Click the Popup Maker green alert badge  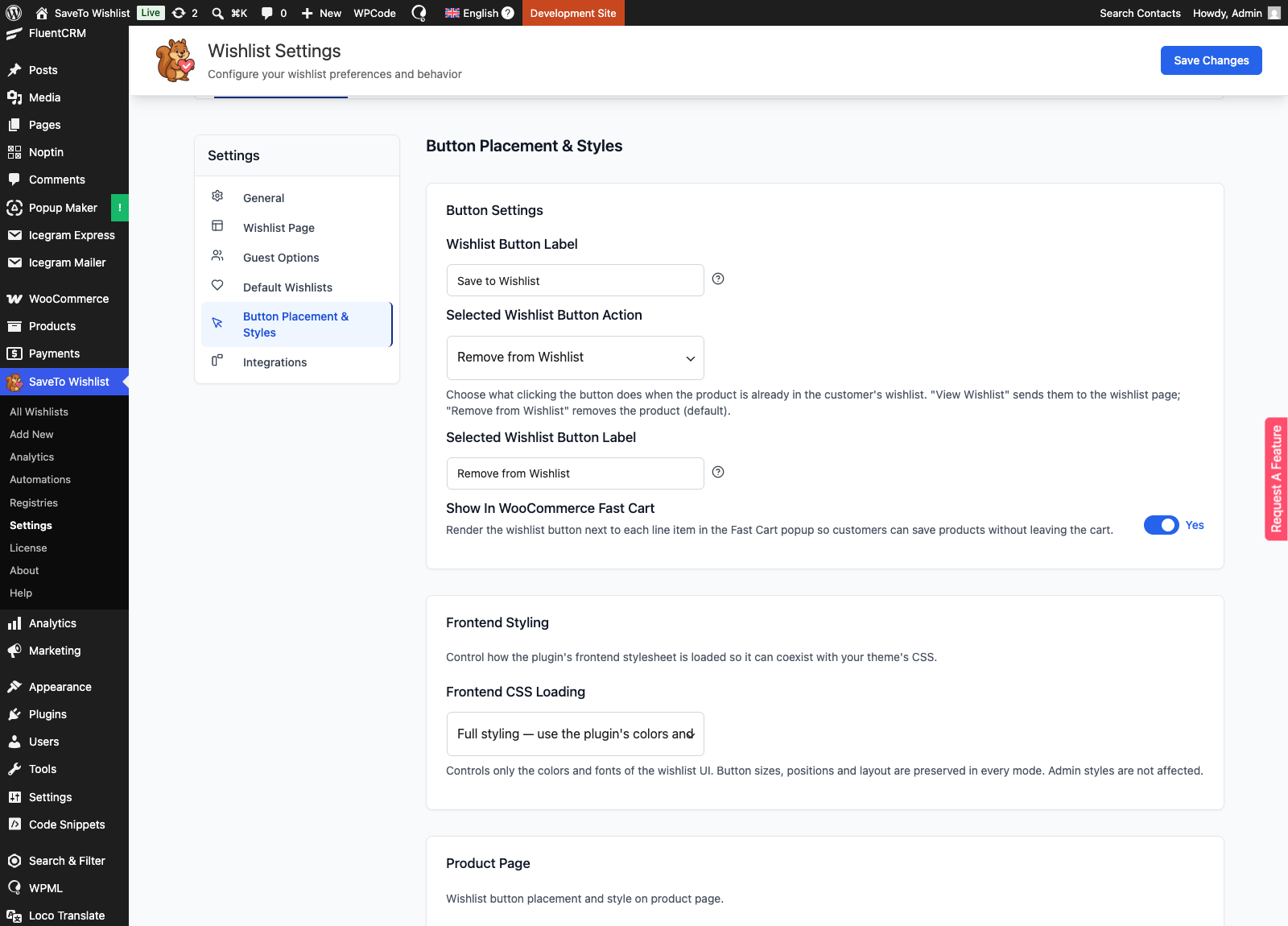[x=119, y=208]
